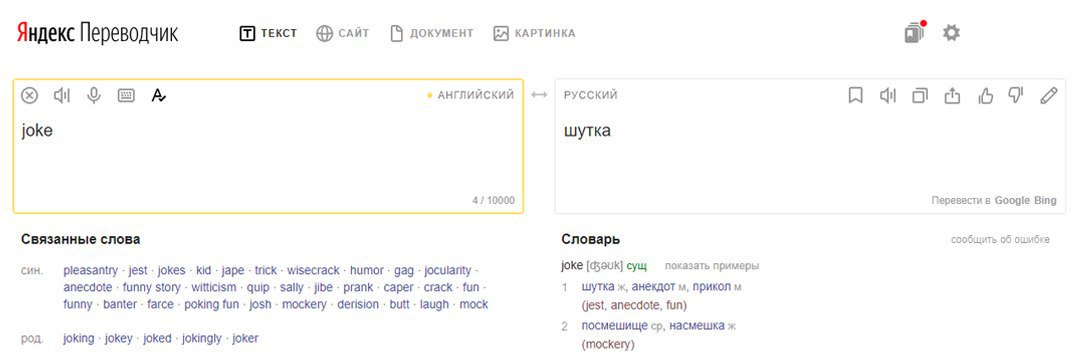Switch to the ДОКУМЕНТ tab

pos(432,33)
